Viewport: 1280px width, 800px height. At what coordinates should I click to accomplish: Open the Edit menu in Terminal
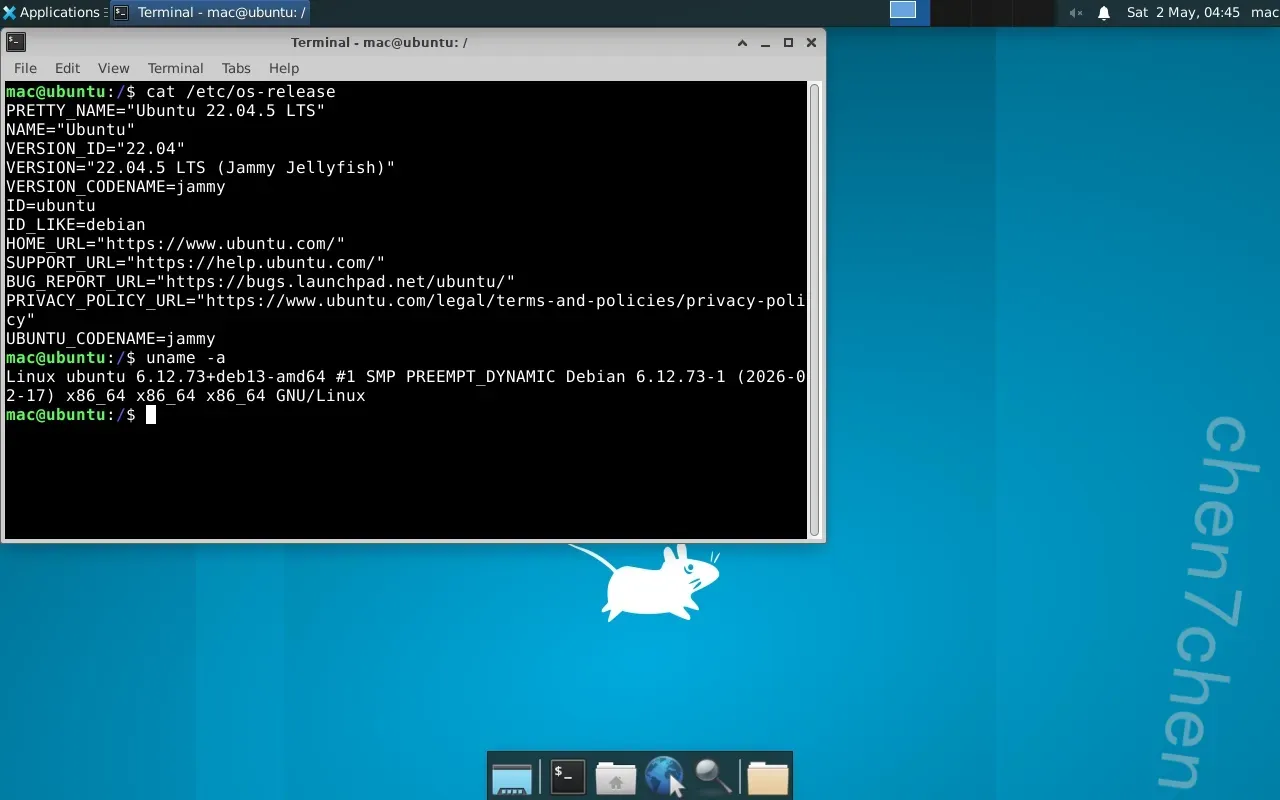tap(67, 68)
